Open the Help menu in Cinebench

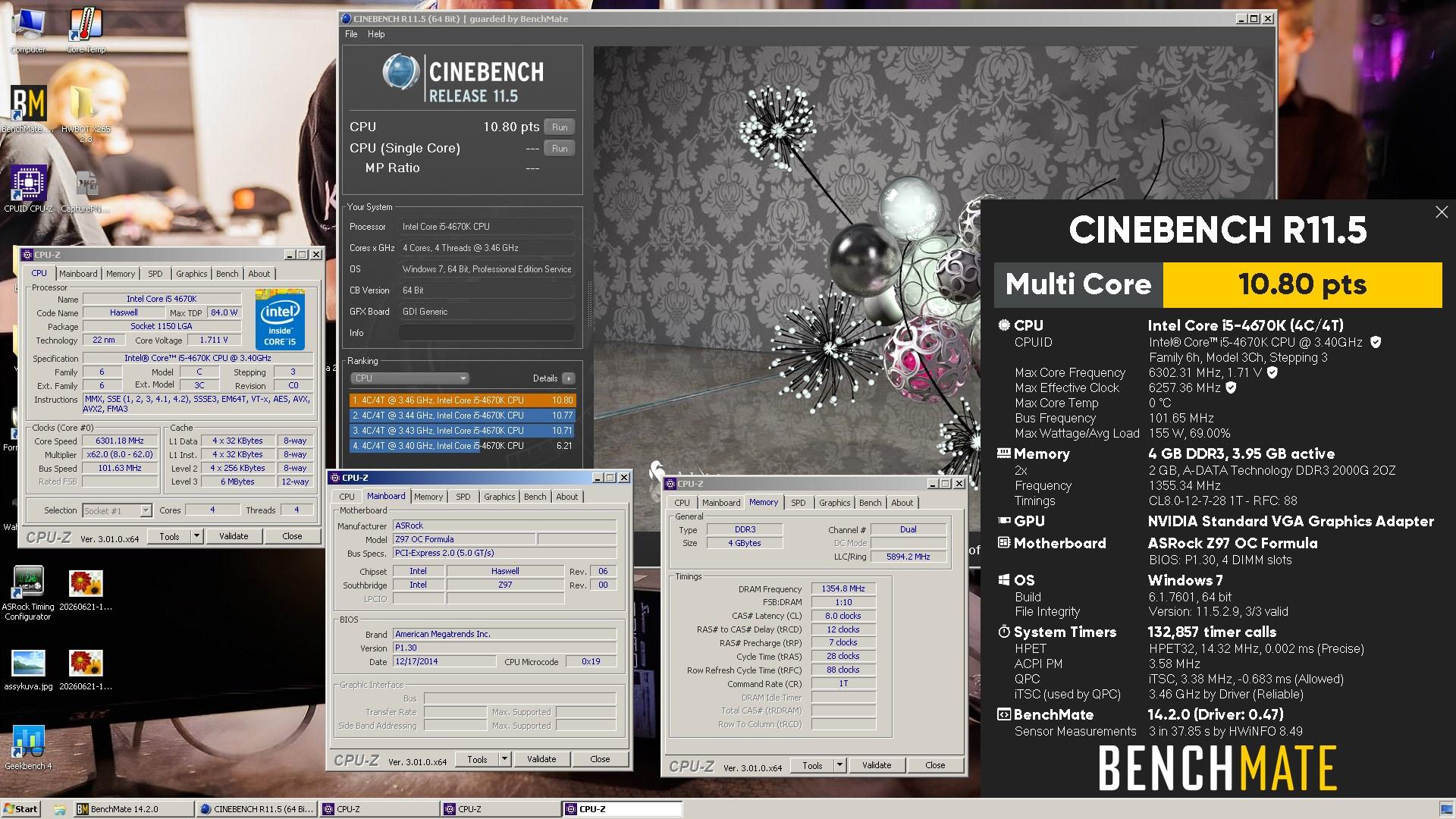[x=376, y=34]
